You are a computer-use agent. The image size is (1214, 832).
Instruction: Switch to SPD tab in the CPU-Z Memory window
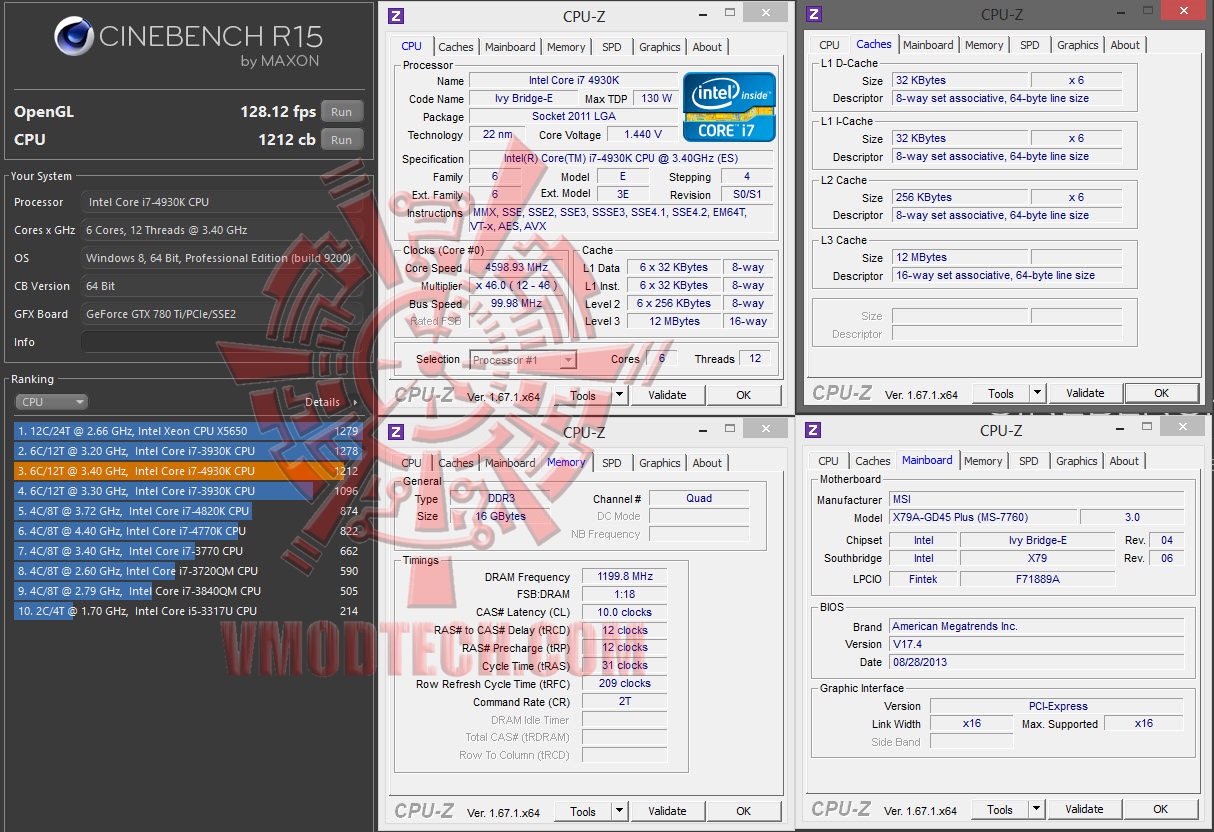pos(611,463)
